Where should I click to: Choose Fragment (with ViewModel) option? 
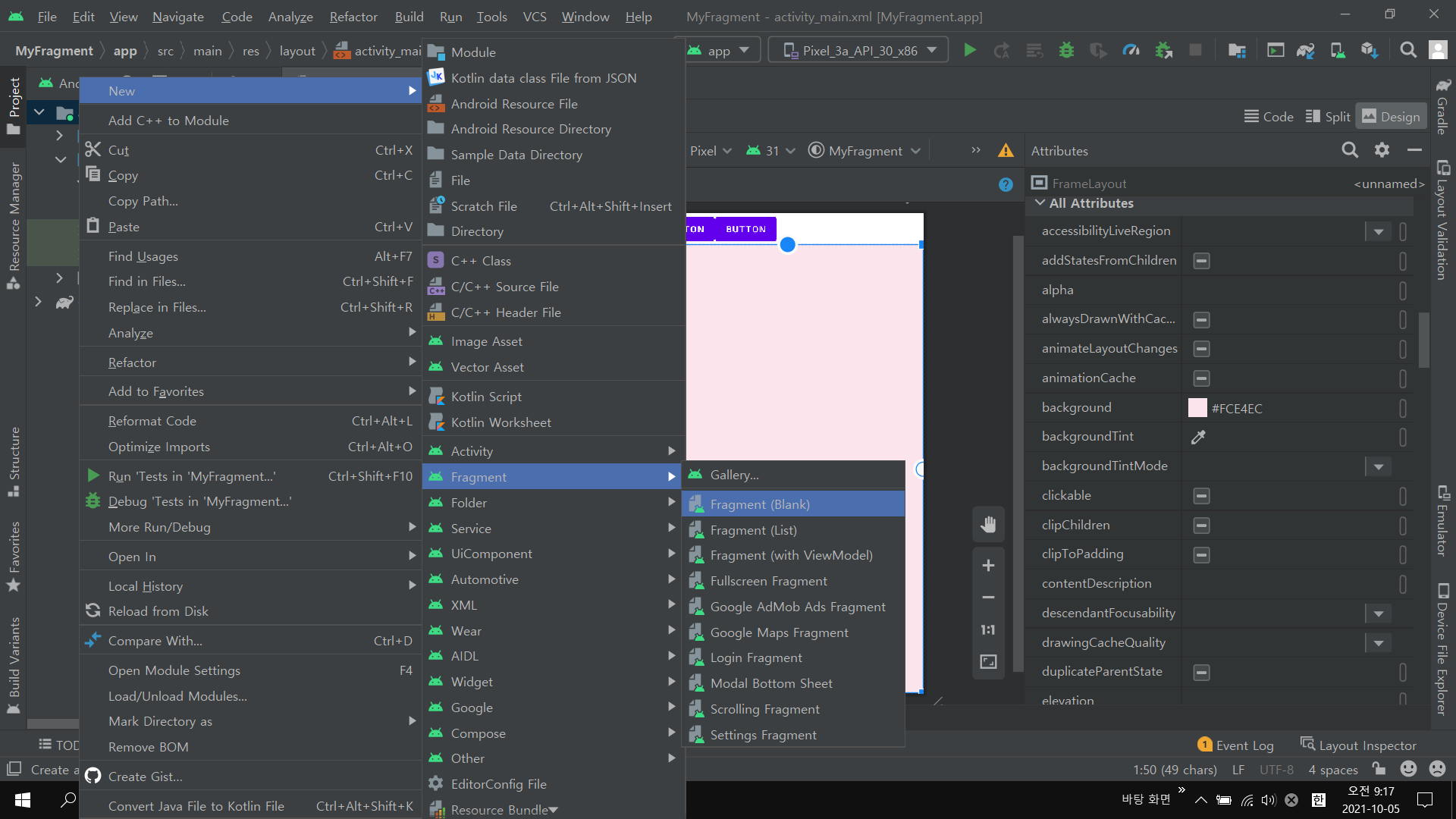[x=793, y=555]
